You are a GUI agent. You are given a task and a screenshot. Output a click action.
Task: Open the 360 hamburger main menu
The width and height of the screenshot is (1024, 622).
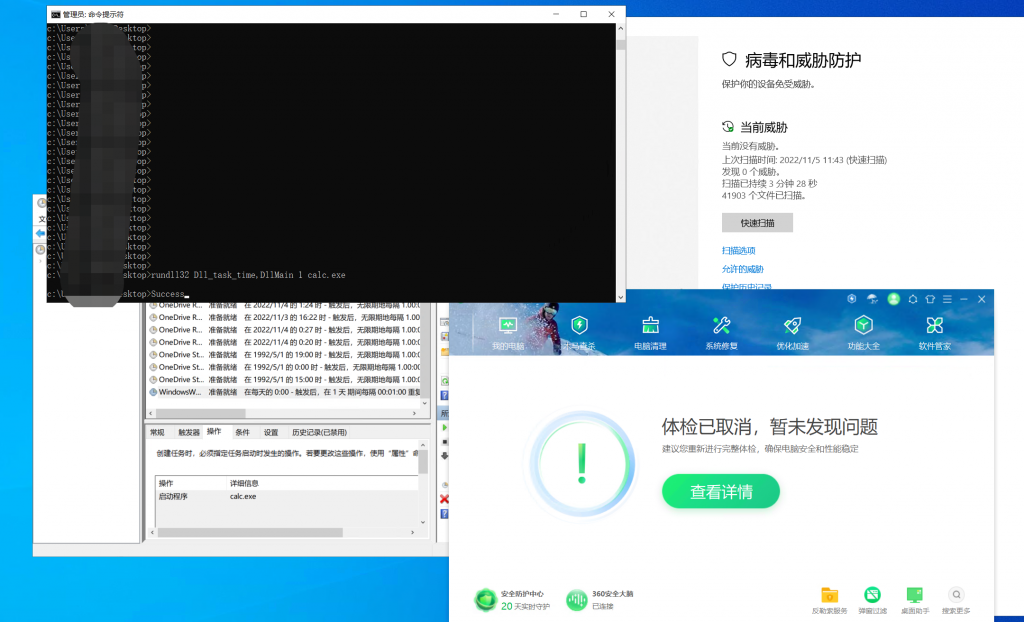(947, 299)
